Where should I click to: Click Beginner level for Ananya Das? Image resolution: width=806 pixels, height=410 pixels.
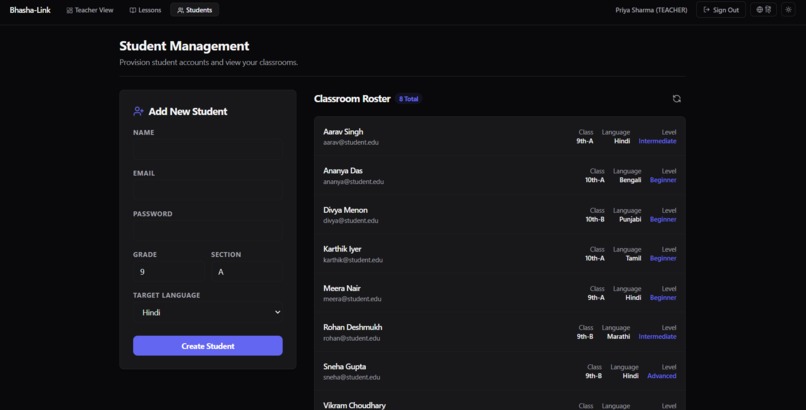point(663,180)
